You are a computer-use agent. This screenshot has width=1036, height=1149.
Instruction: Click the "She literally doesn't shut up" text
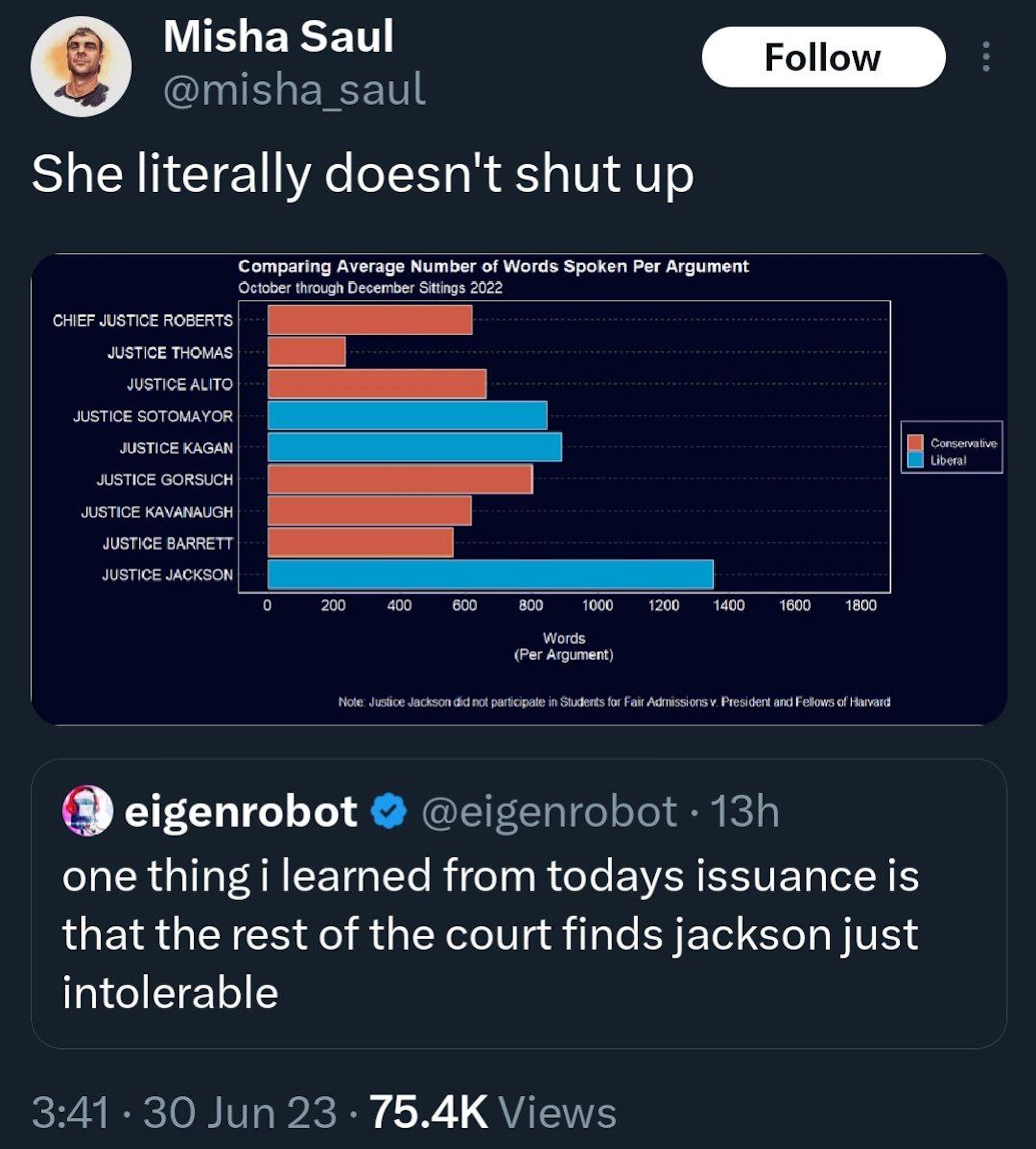363,173
